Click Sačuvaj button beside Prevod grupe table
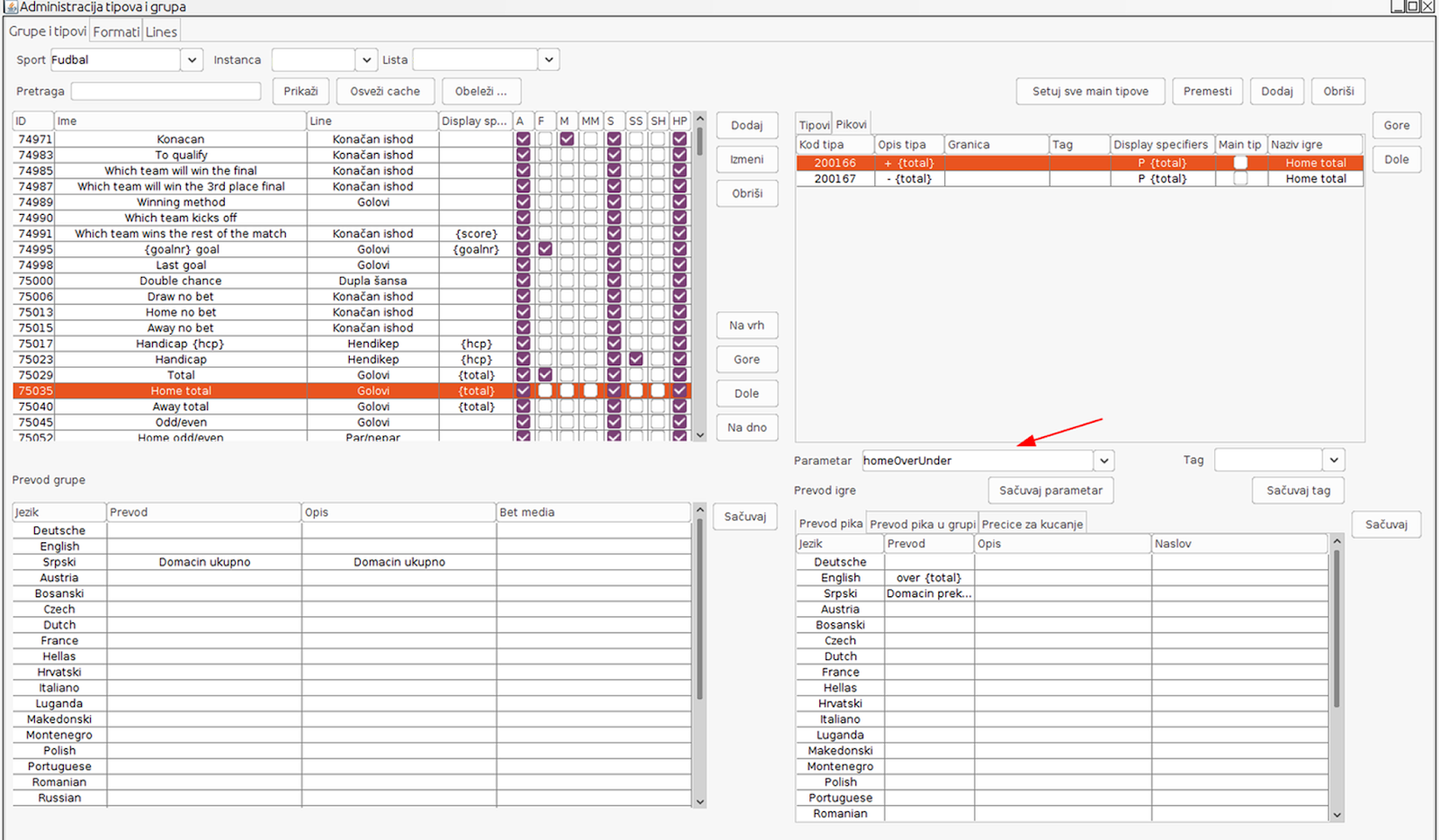The width and height of the screenshot is (1439, 840). pos(746,517)
